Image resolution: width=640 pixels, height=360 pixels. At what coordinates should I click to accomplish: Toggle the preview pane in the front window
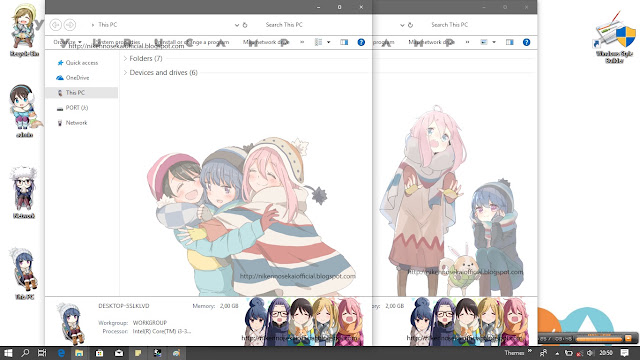tap(344, 42)
